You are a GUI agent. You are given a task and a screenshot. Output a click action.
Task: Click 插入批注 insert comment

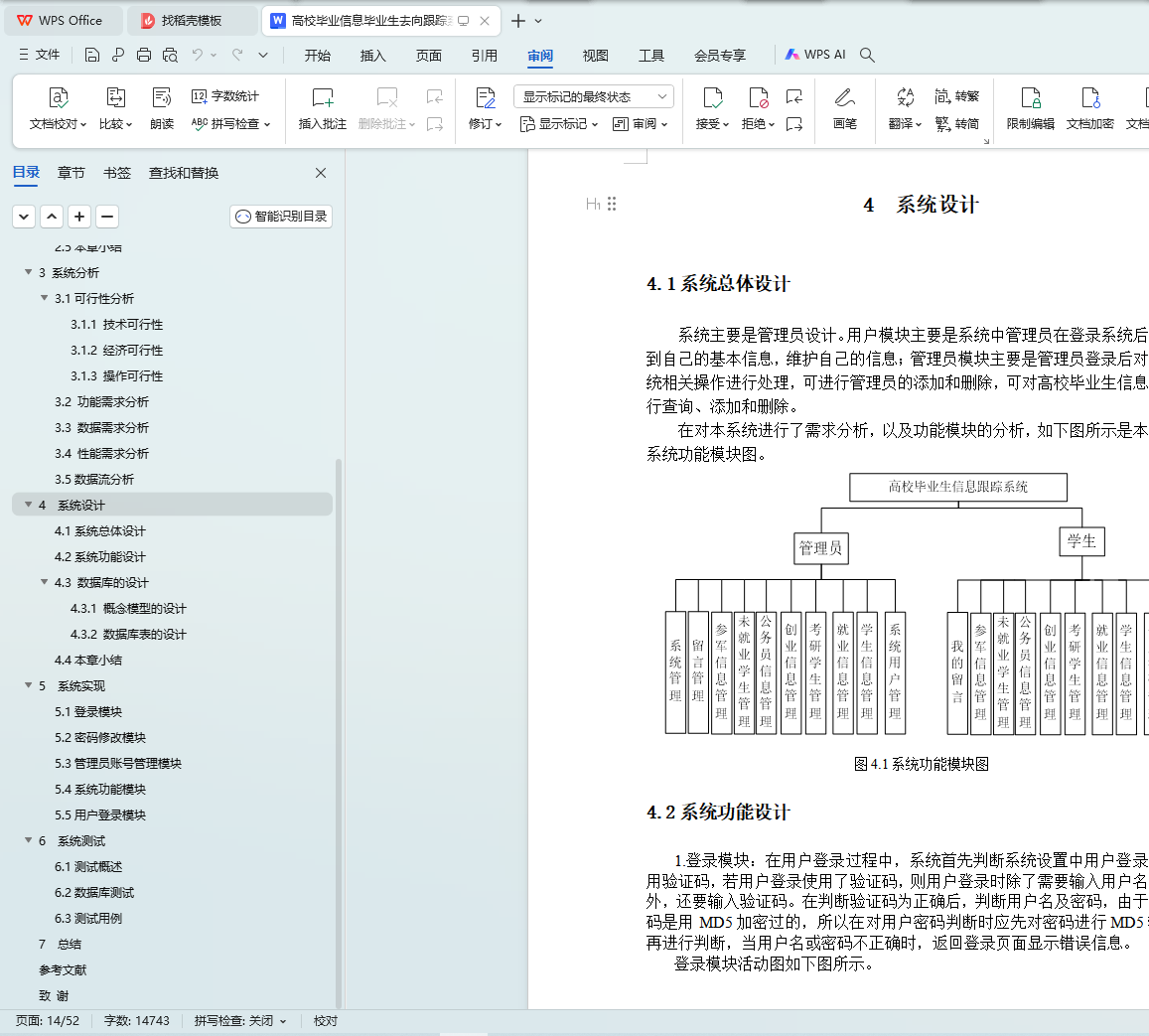click(323, 109)
